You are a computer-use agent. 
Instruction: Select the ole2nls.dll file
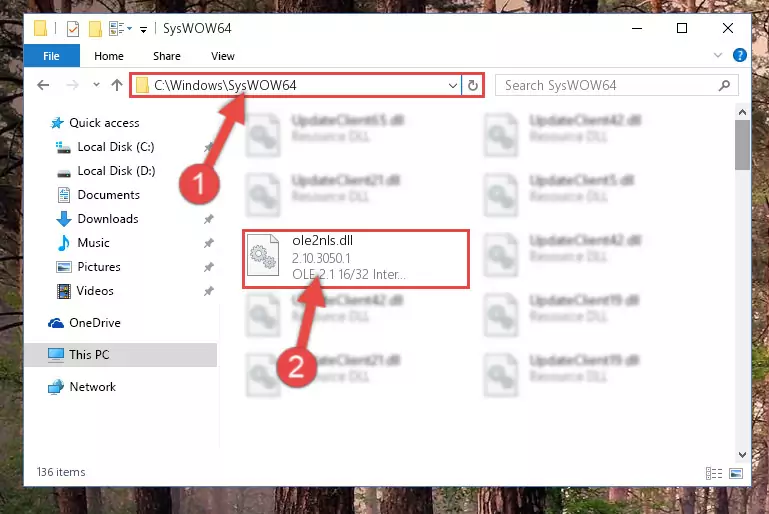[x=356, y=258]
